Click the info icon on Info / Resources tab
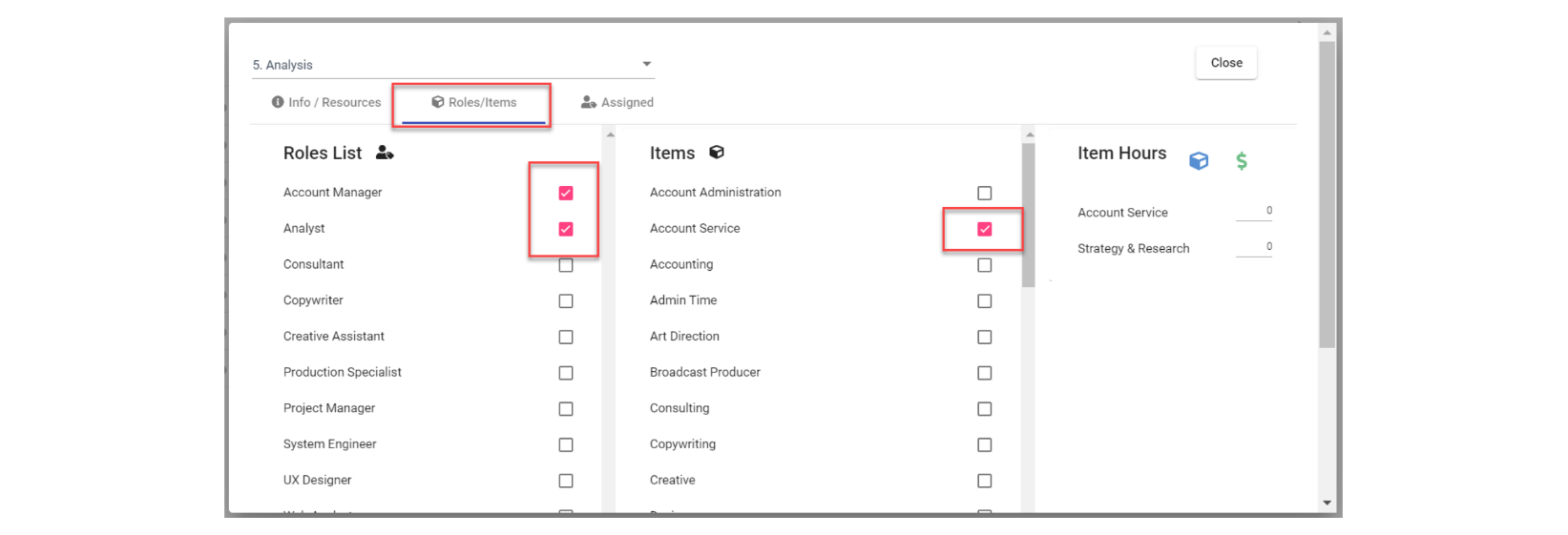This screenshot has height=535, width=1568. pos(278,102)
